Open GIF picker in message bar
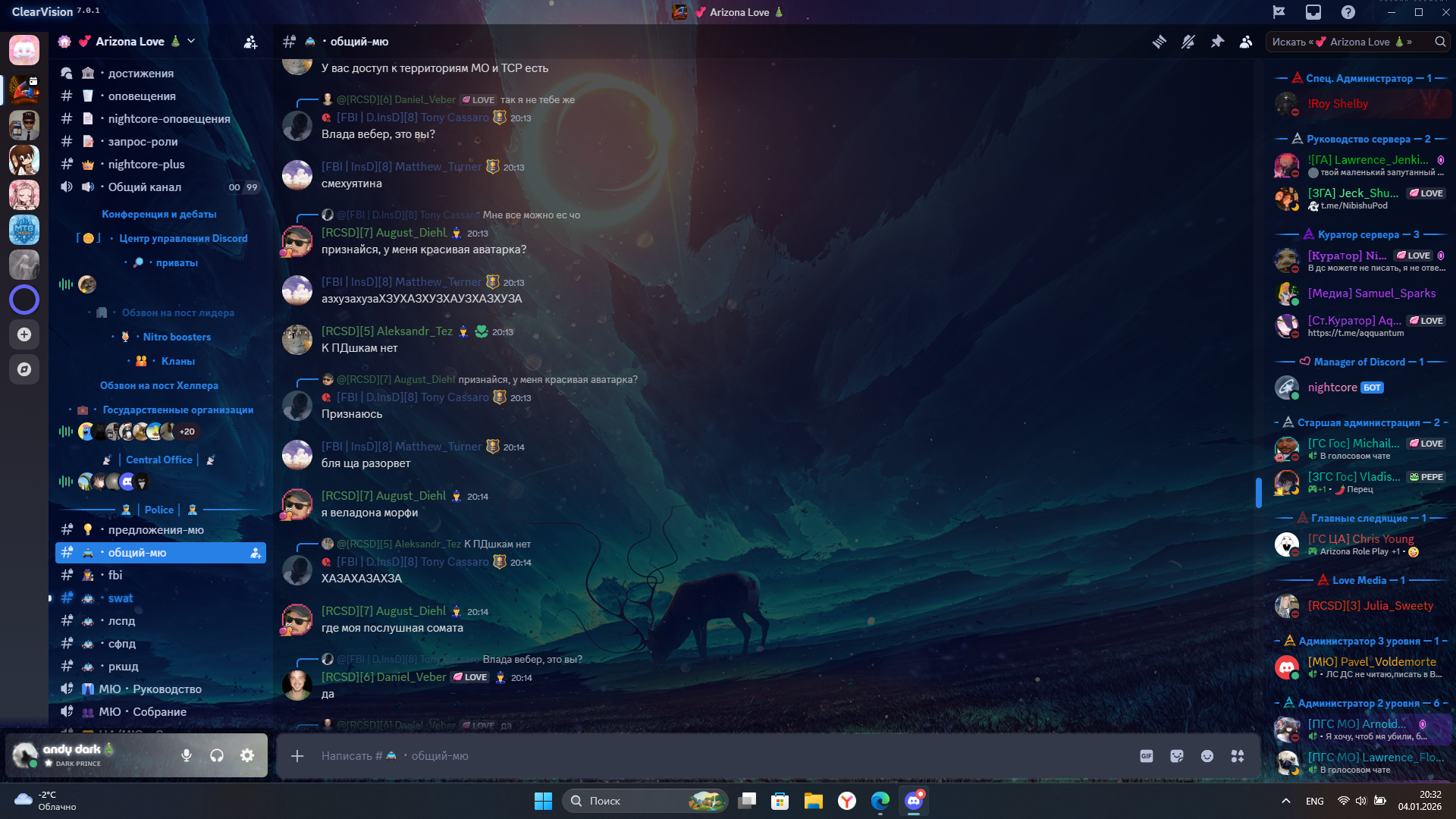Viewport: 1456px width, 819px height. click(1147, 756)
